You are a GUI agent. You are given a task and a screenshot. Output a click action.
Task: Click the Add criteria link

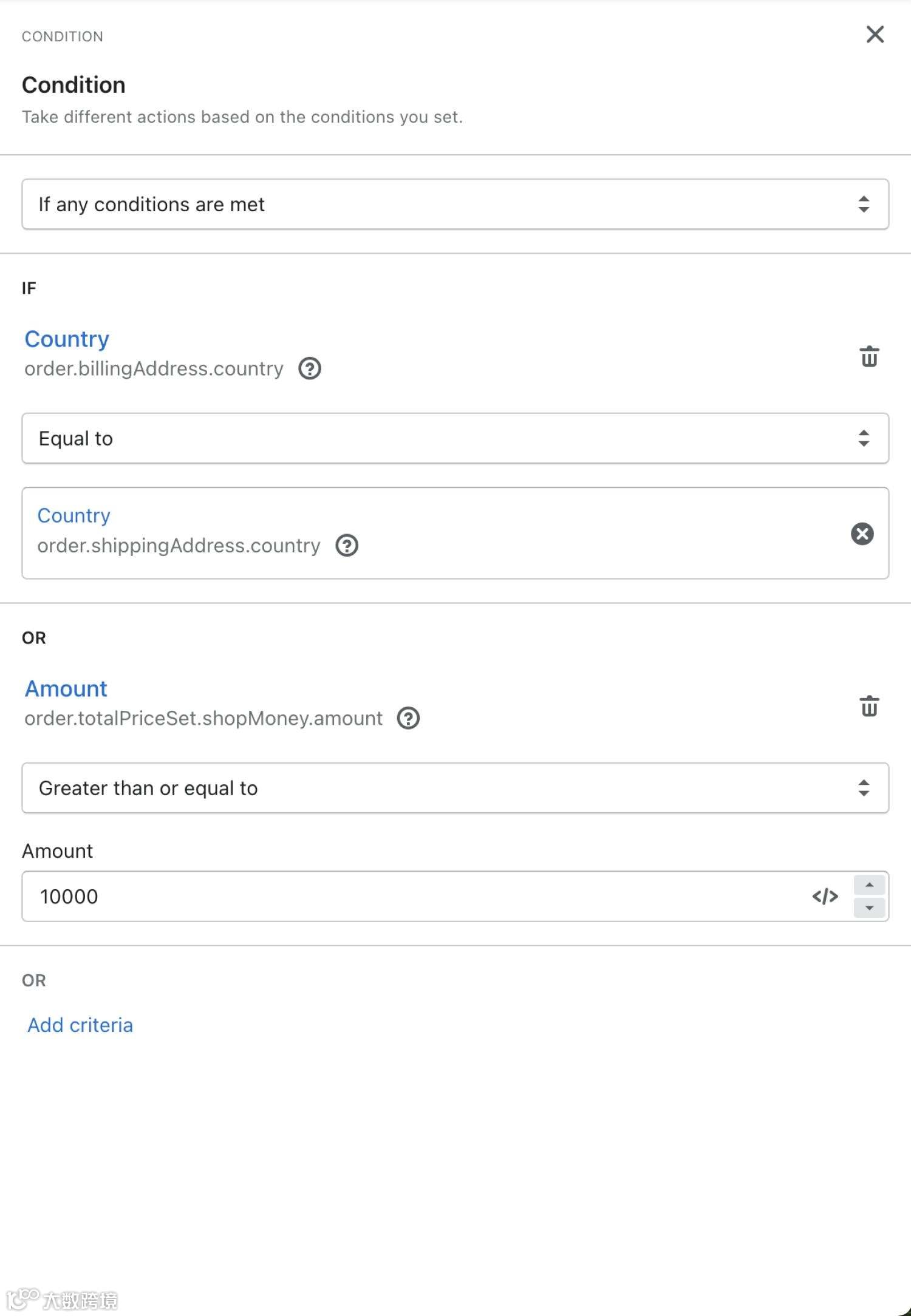80,1025
